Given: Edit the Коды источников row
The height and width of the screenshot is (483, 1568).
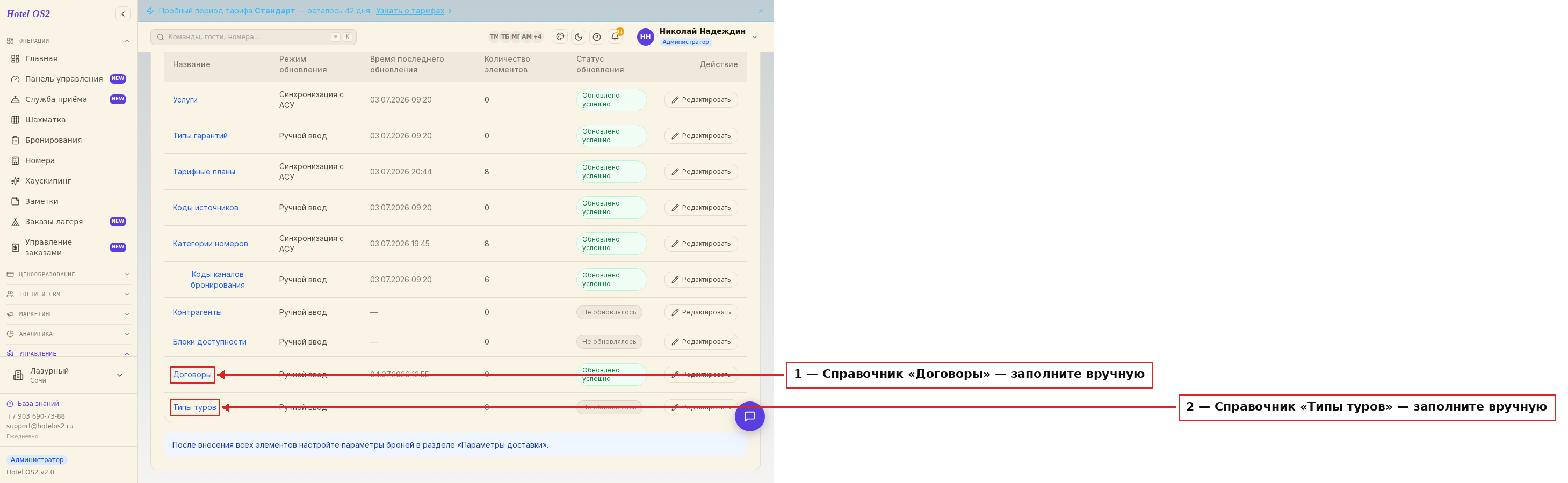Looking at the screenshot, I should pos(700,208).
